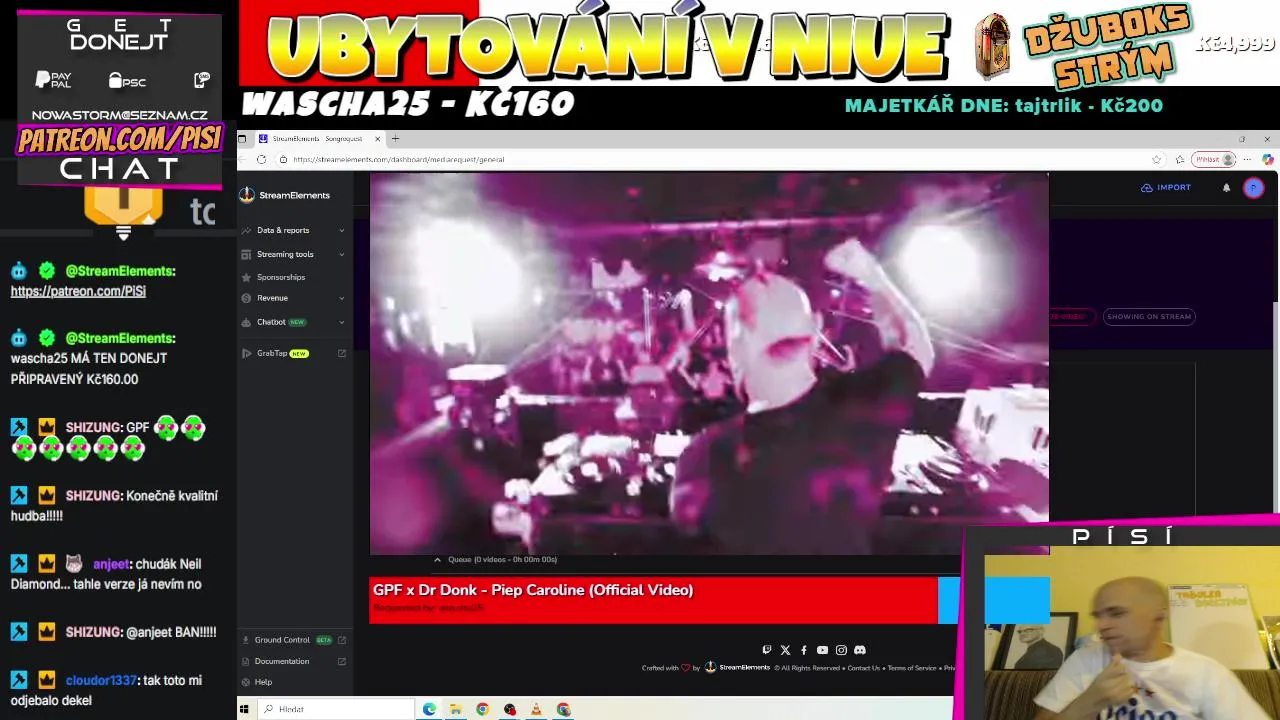Open the Twitch footer icon
Viewport: 1280px width, 720px height.
click(x=767, y=650)
